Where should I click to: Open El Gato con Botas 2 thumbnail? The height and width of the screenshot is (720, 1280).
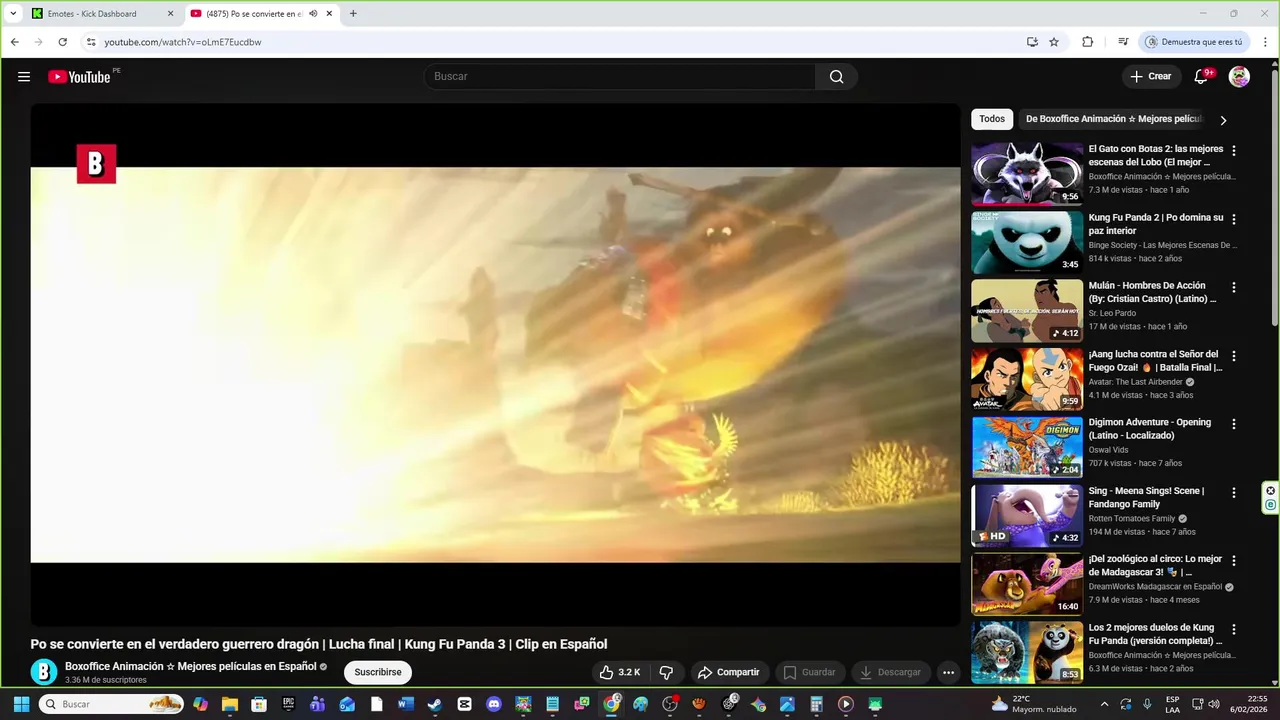[x=1027, y=173]
